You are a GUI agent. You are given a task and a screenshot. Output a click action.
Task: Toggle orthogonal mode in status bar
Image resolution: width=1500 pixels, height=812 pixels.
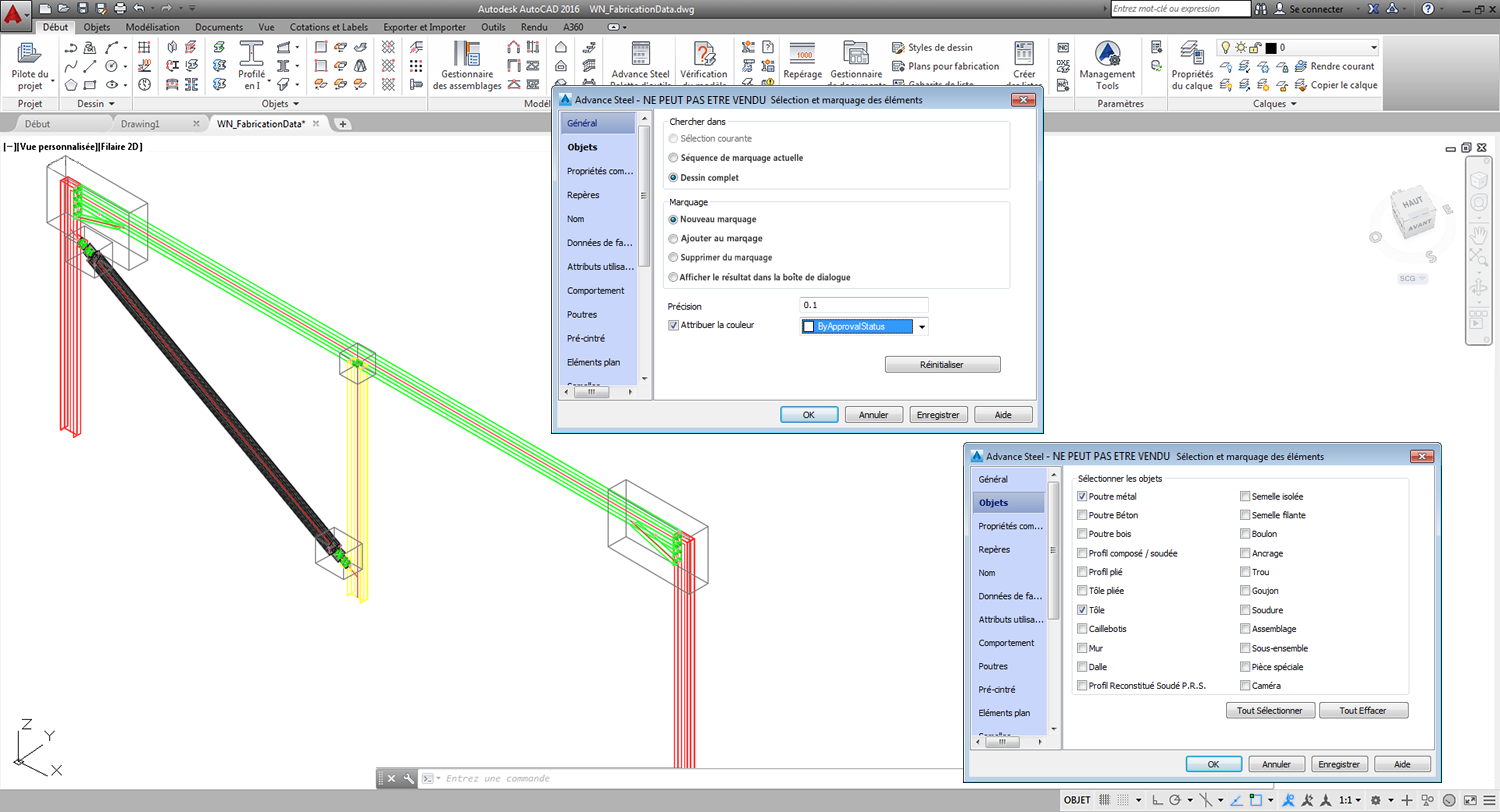pos(1158,801)
